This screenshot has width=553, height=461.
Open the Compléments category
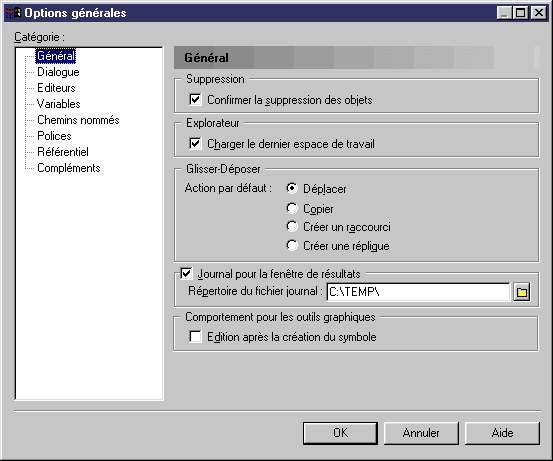pos(69,168)
